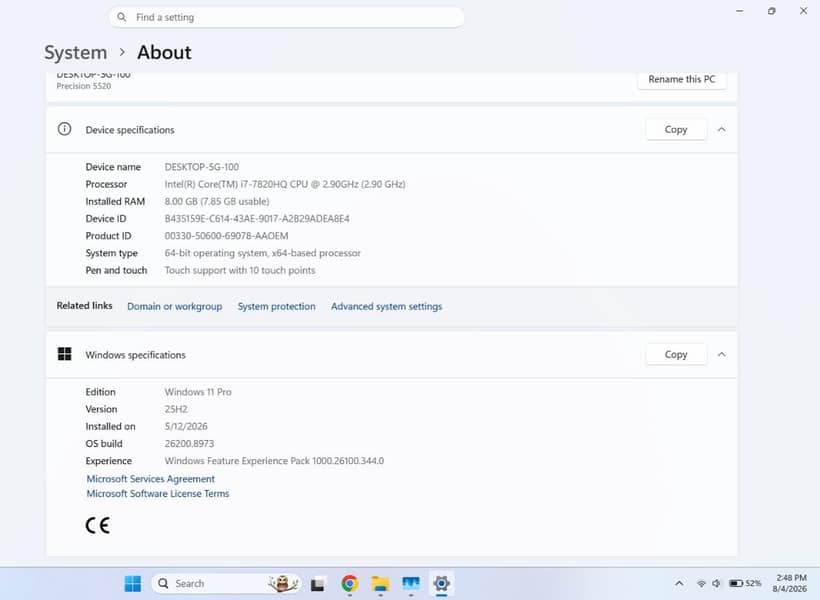The width and height of the screenshot is (820, 600).
Task: Click the magnifier icon in Find a setting
Action: 121,17
